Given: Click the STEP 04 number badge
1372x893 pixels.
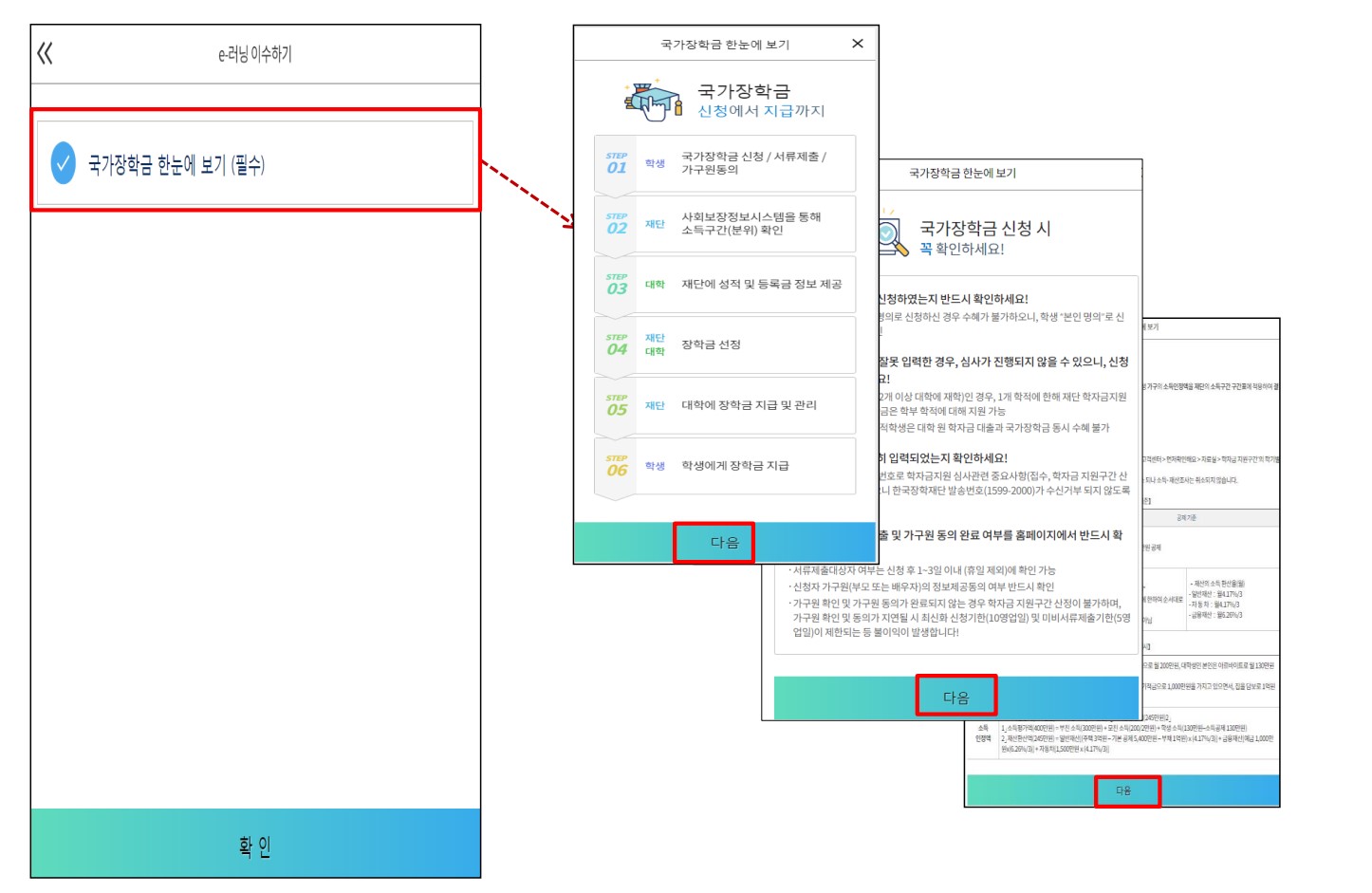Looking at the screenshot, I should tap(617, 344).
